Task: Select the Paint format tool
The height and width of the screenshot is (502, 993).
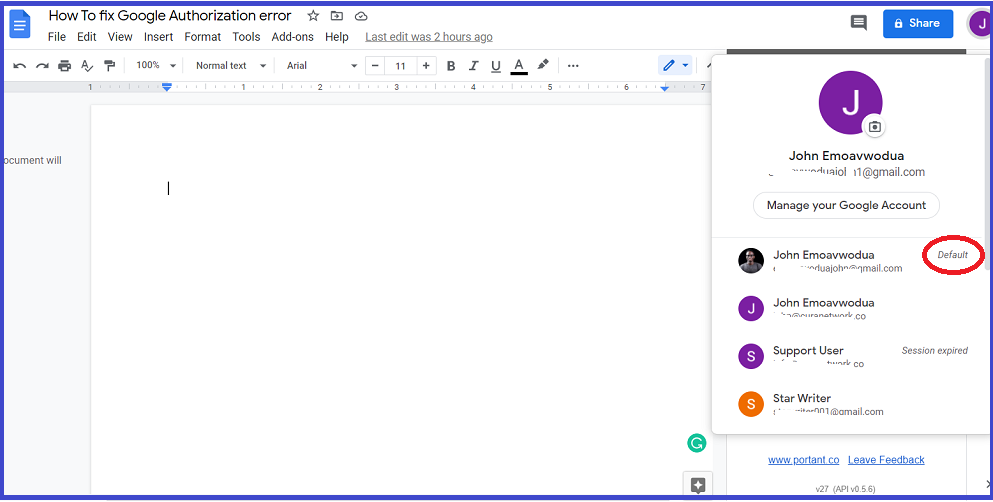Action: (x=110, y=65)
